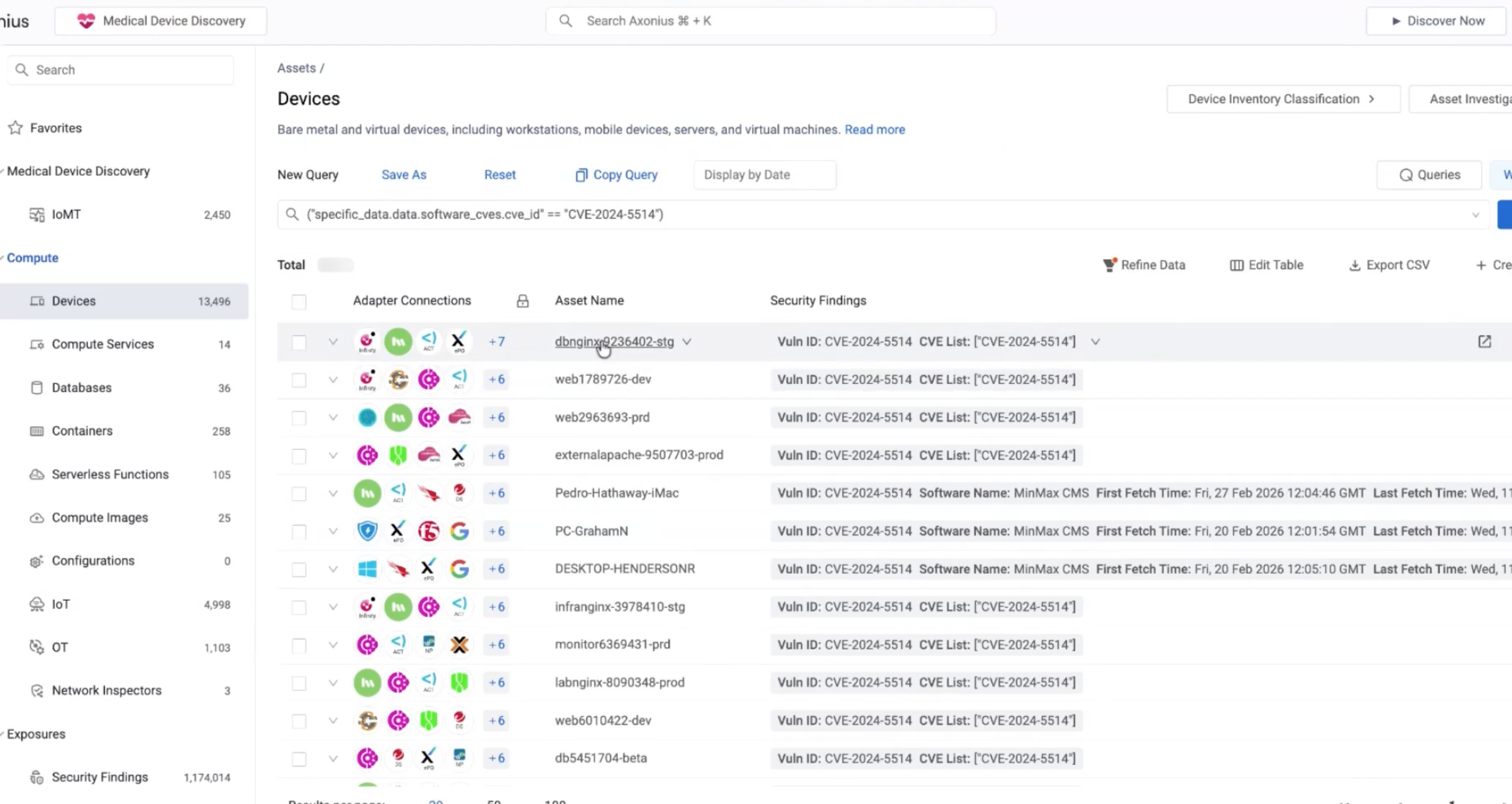This screenshot has width=1512, height=804.
Task: Click the Containers sidebar icon
Action: [x=37, y=431]
